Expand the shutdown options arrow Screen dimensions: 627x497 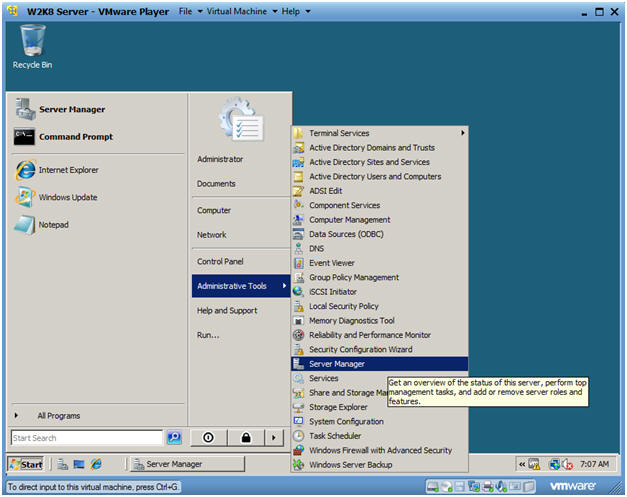[274, 437]
